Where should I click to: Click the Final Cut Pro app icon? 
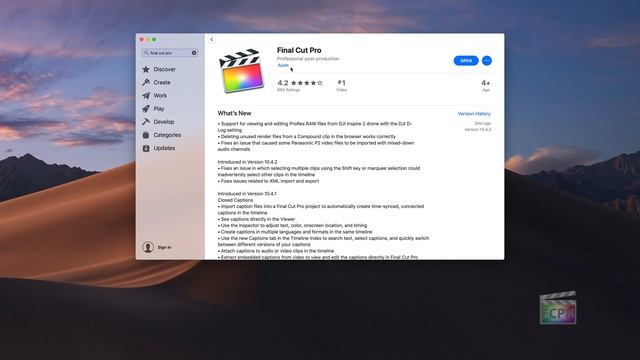tap(242, 71)
